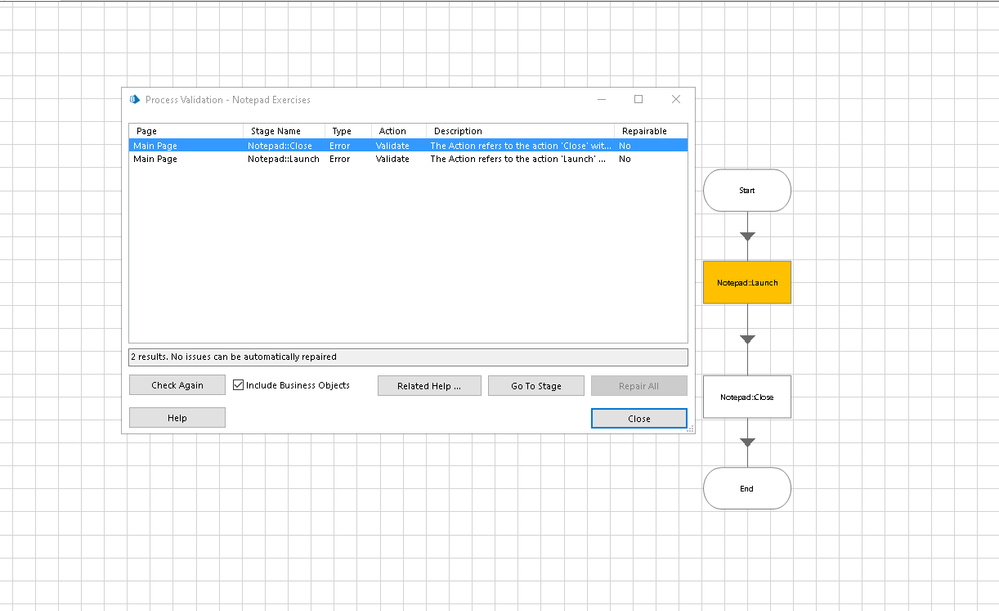Select the End stage in the flowchart

[747, 489]
